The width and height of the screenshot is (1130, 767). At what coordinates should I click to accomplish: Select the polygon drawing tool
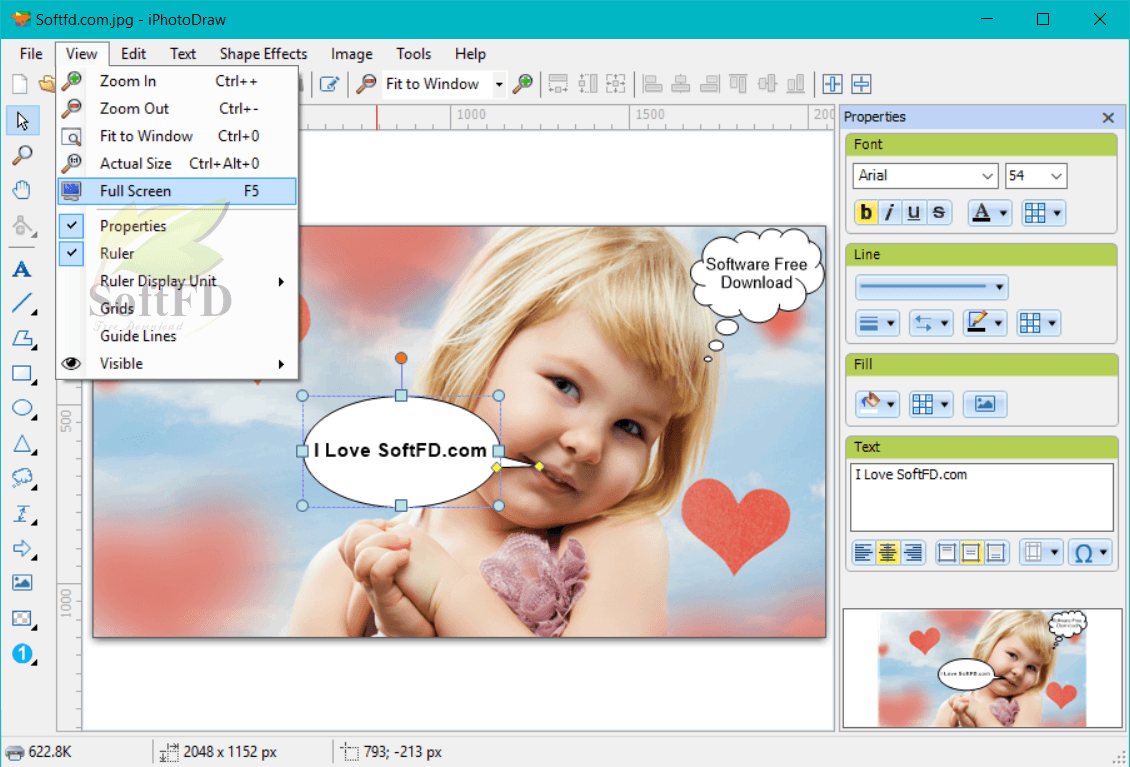[22, 338]
